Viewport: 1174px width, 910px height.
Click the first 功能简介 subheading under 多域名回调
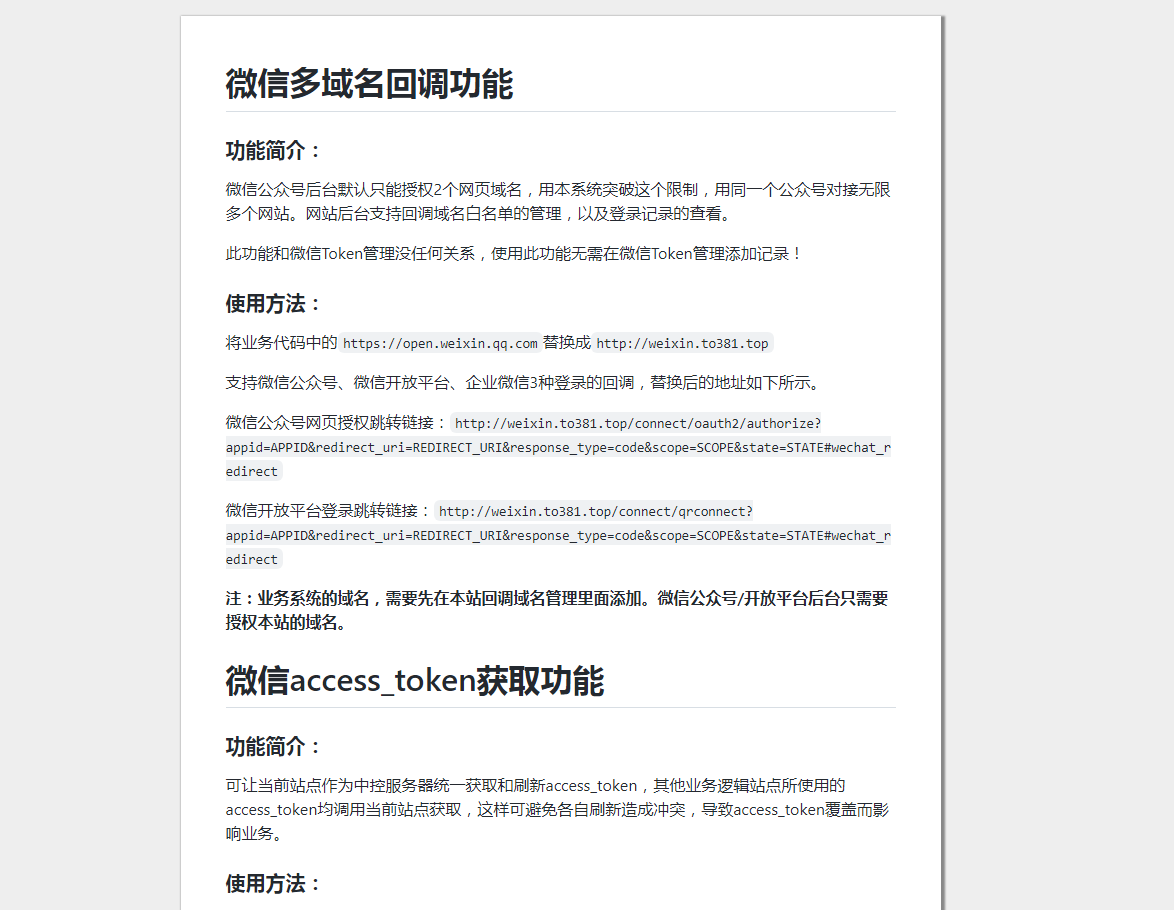274,151
